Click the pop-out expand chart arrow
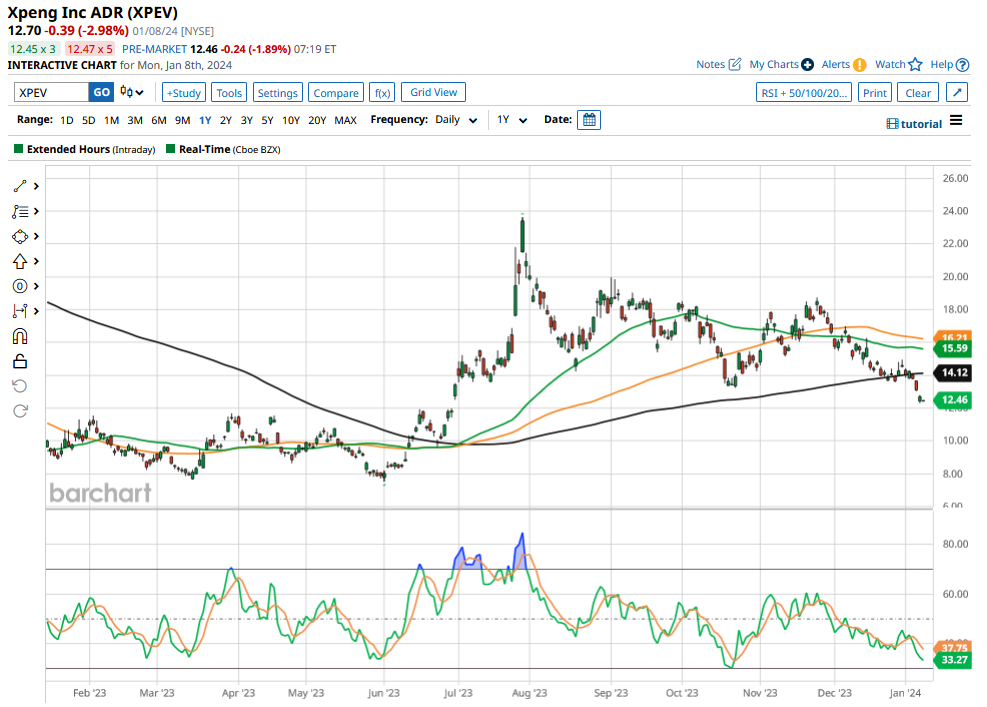This screenshot has height=707, width=987. (x=957, y=93)
